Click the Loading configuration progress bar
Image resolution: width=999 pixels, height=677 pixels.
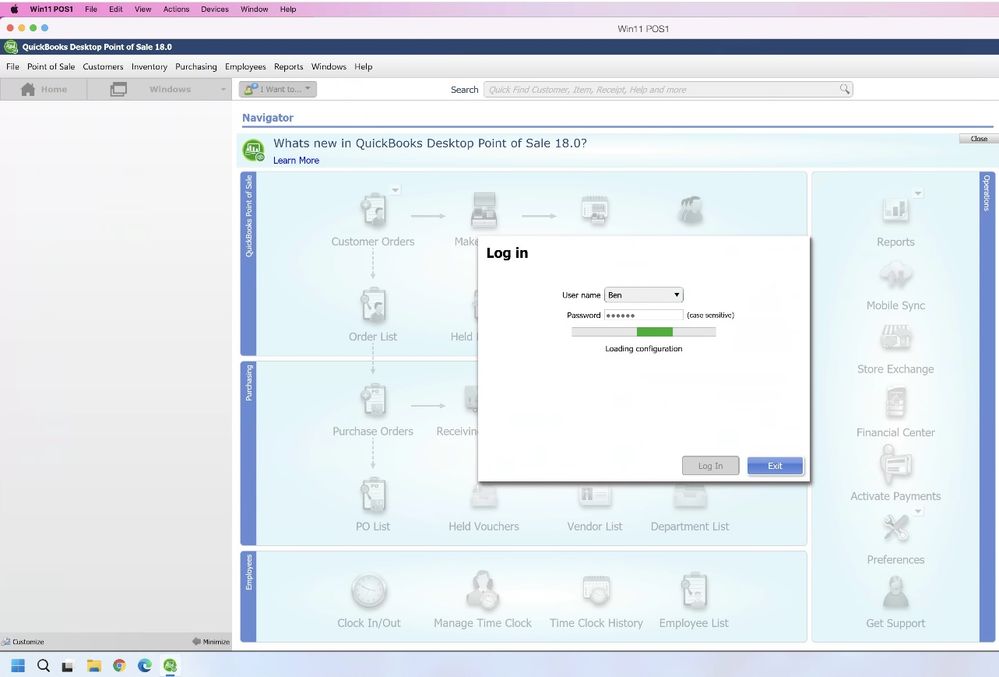[643, 332]
